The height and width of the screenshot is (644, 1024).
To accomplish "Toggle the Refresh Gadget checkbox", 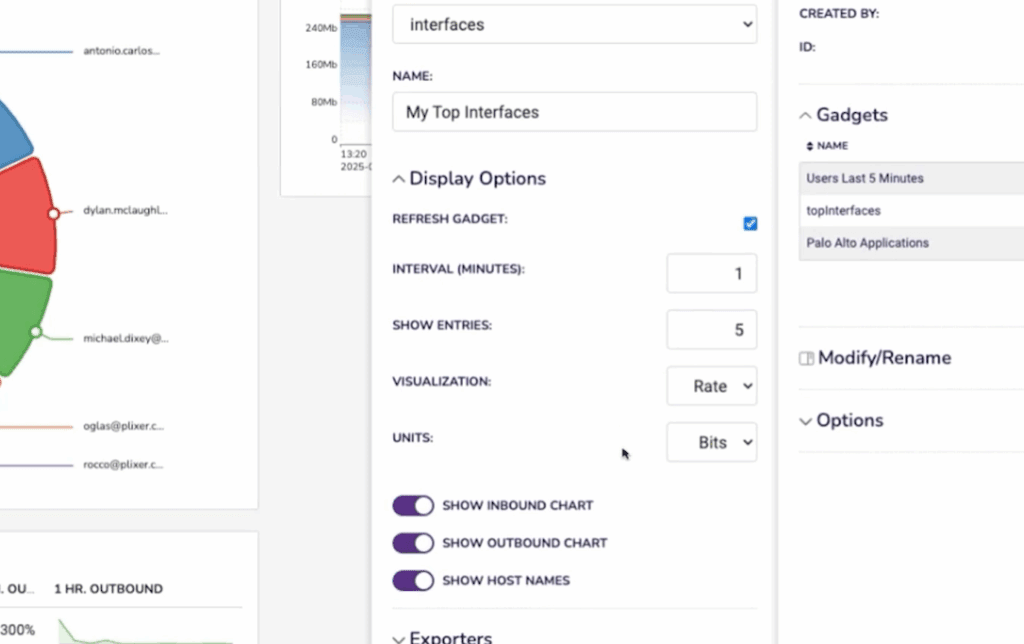I will [x=750, y=223].
